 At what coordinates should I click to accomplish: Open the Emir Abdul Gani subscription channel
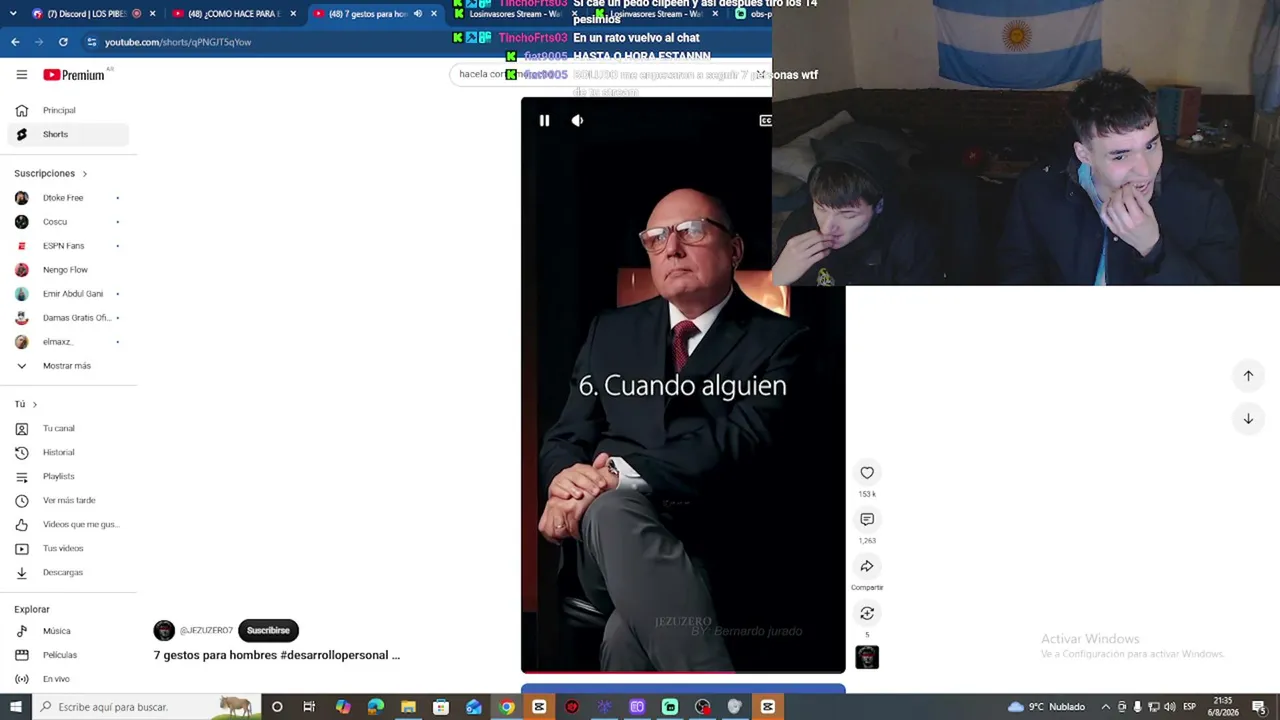click(68, 294)
